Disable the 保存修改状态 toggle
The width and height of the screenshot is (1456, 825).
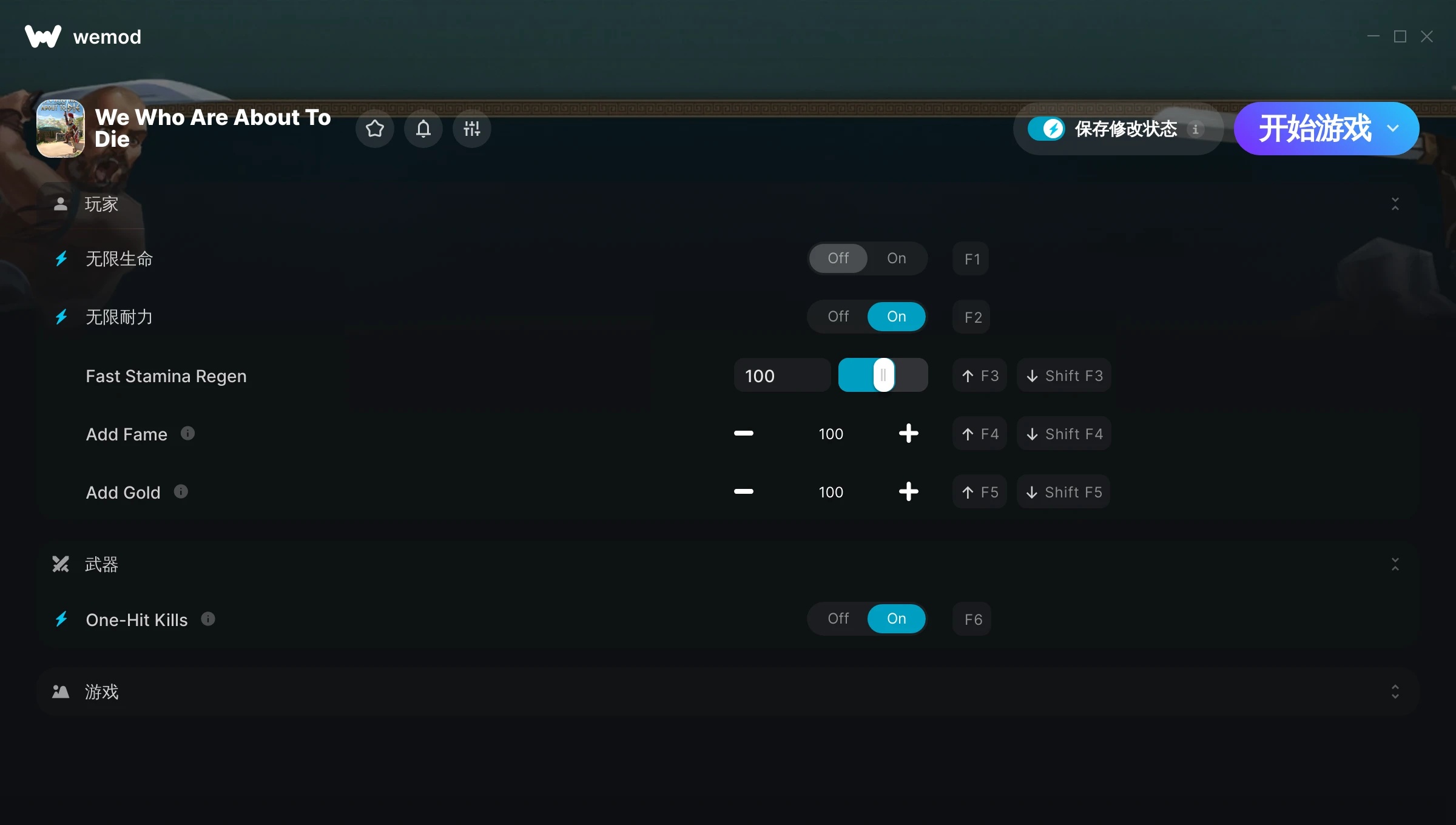tap(1046, 129)
